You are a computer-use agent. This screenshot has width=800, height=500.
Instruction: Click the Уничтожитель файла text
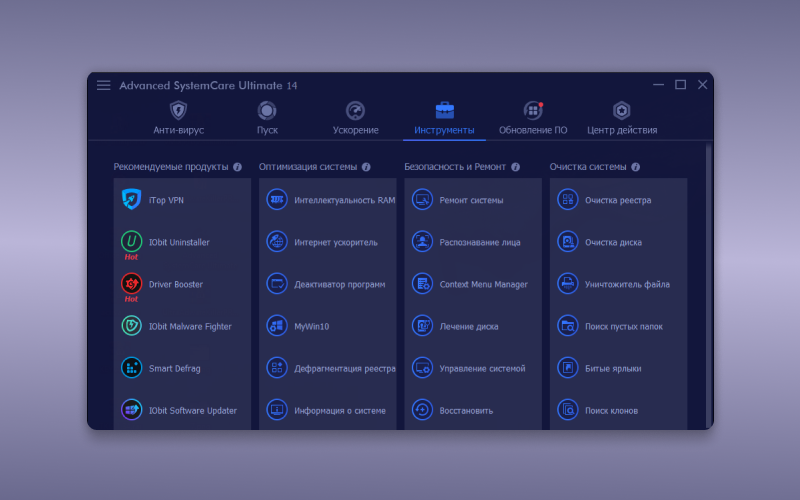627,284
